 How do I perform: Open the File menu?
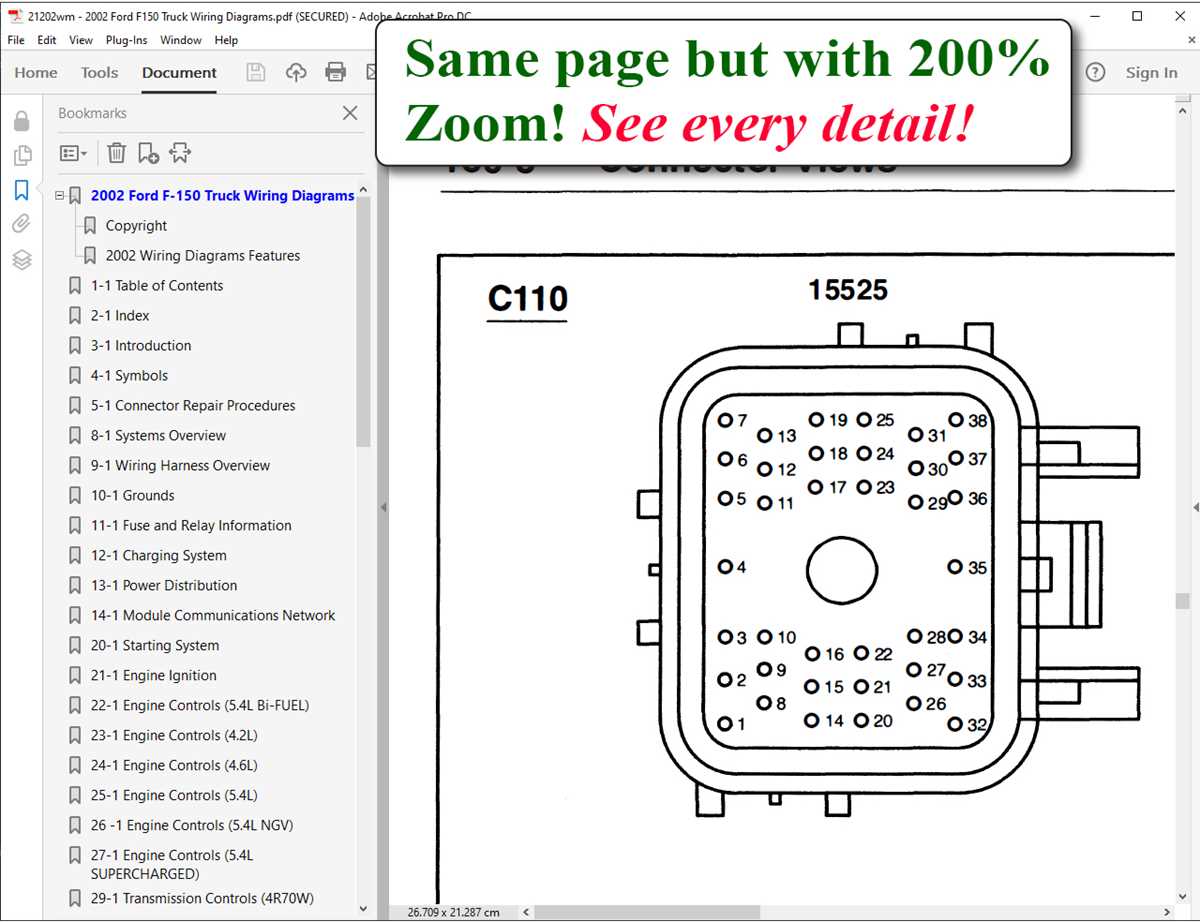17,40
